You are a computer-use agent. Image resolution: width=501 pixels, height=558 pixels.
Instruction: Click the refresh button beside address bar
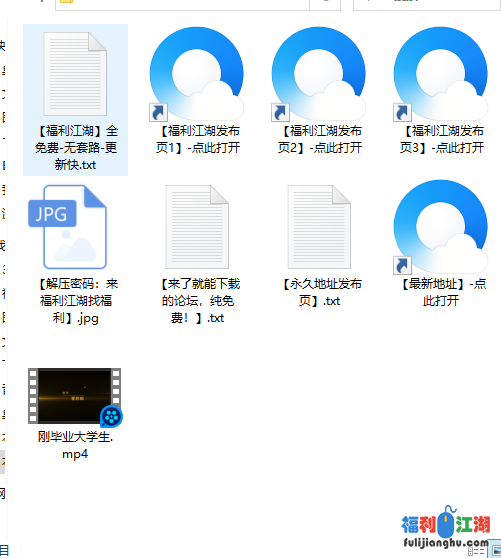pos(325,4)
